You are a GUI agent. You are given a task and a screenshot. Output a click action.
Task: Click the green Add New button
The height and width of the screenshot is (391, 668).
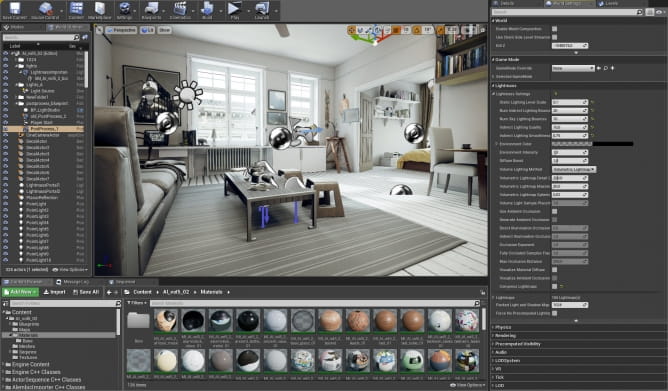click(20, 292)
